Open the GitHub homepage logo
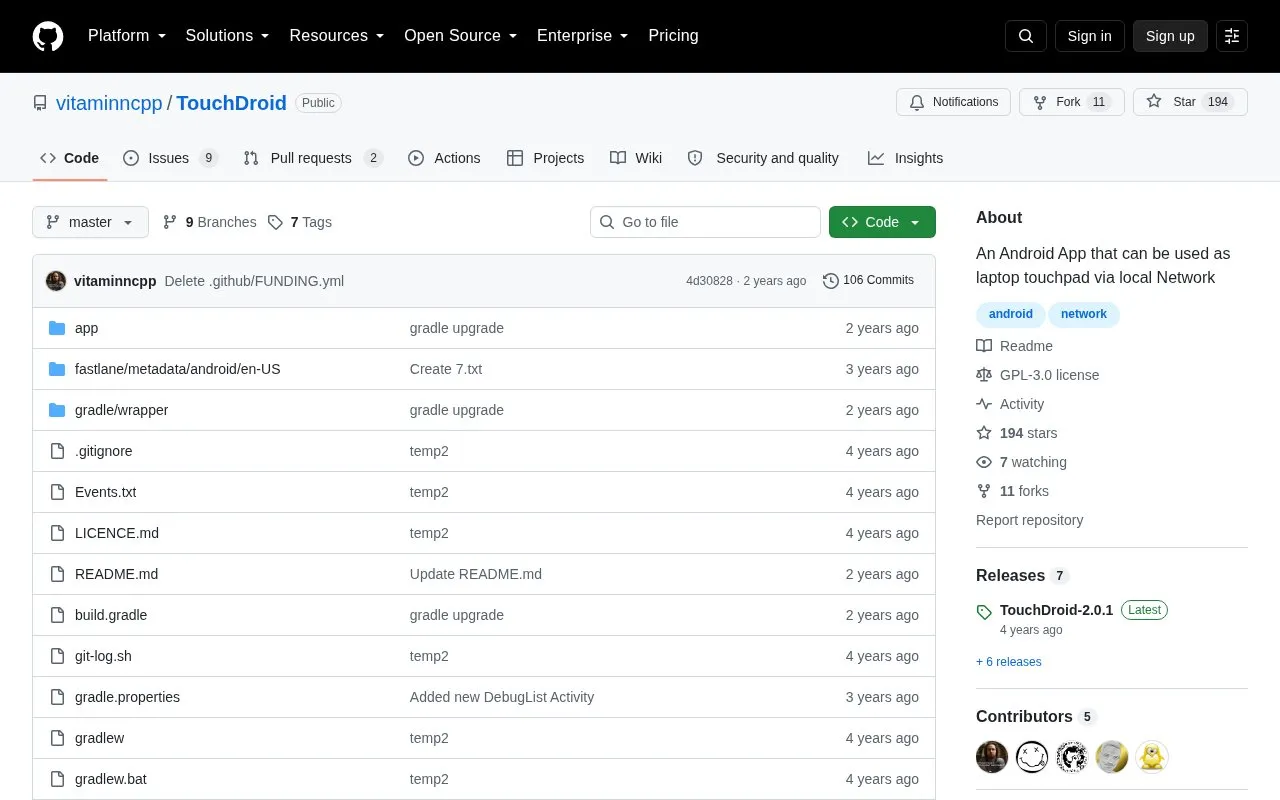This screenshot has width=1280, height=800. click(x=48, y=36)
